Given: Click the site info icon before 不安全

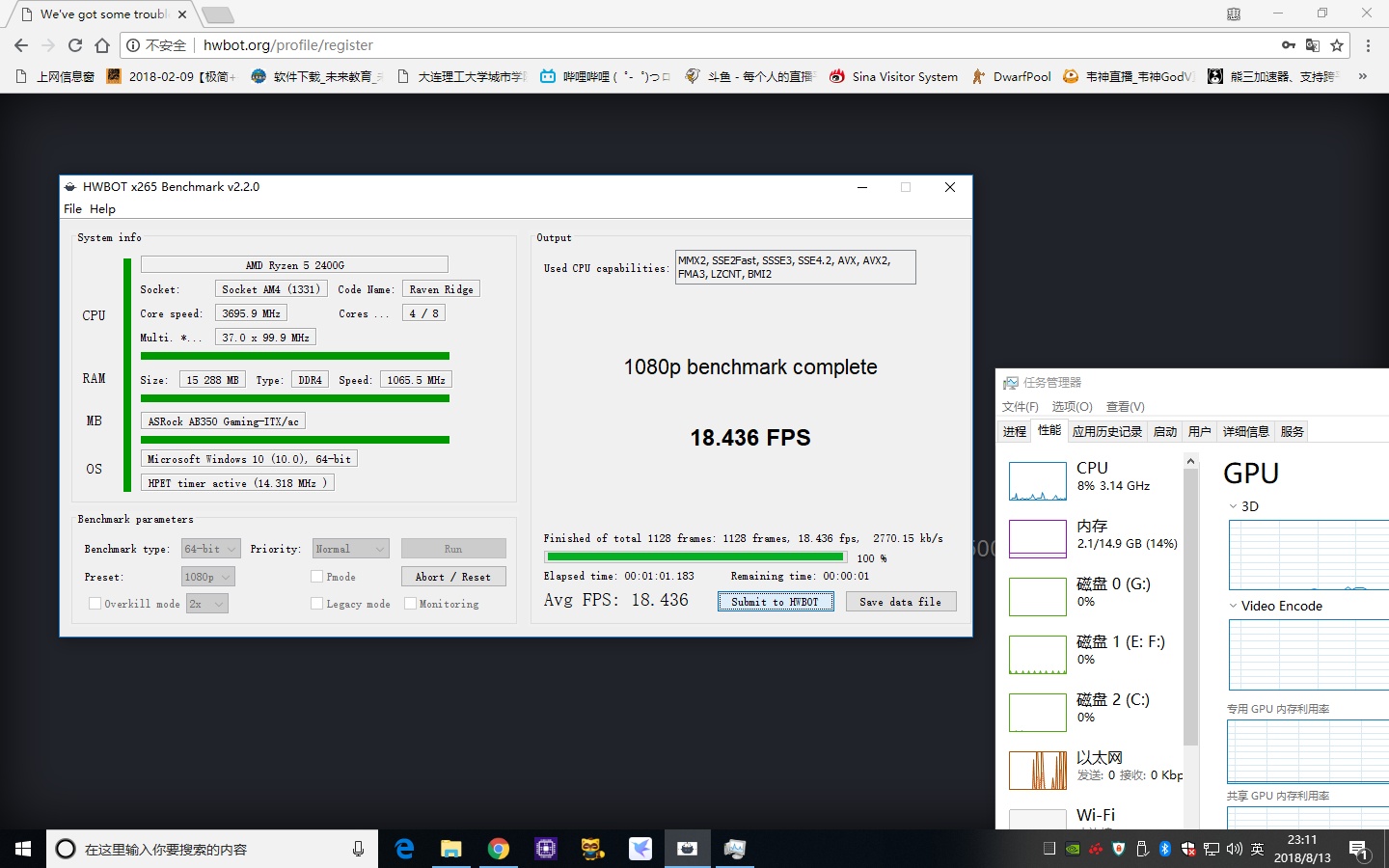Looking at the screenshot, I should (x=134, y=45).
